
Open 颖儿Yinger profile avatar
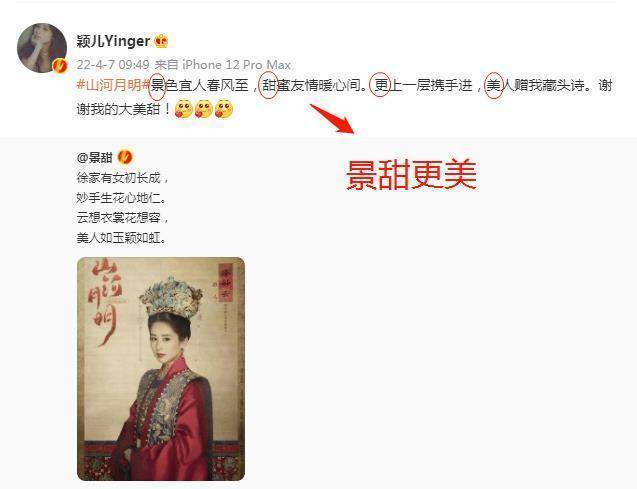coord(42,48)
